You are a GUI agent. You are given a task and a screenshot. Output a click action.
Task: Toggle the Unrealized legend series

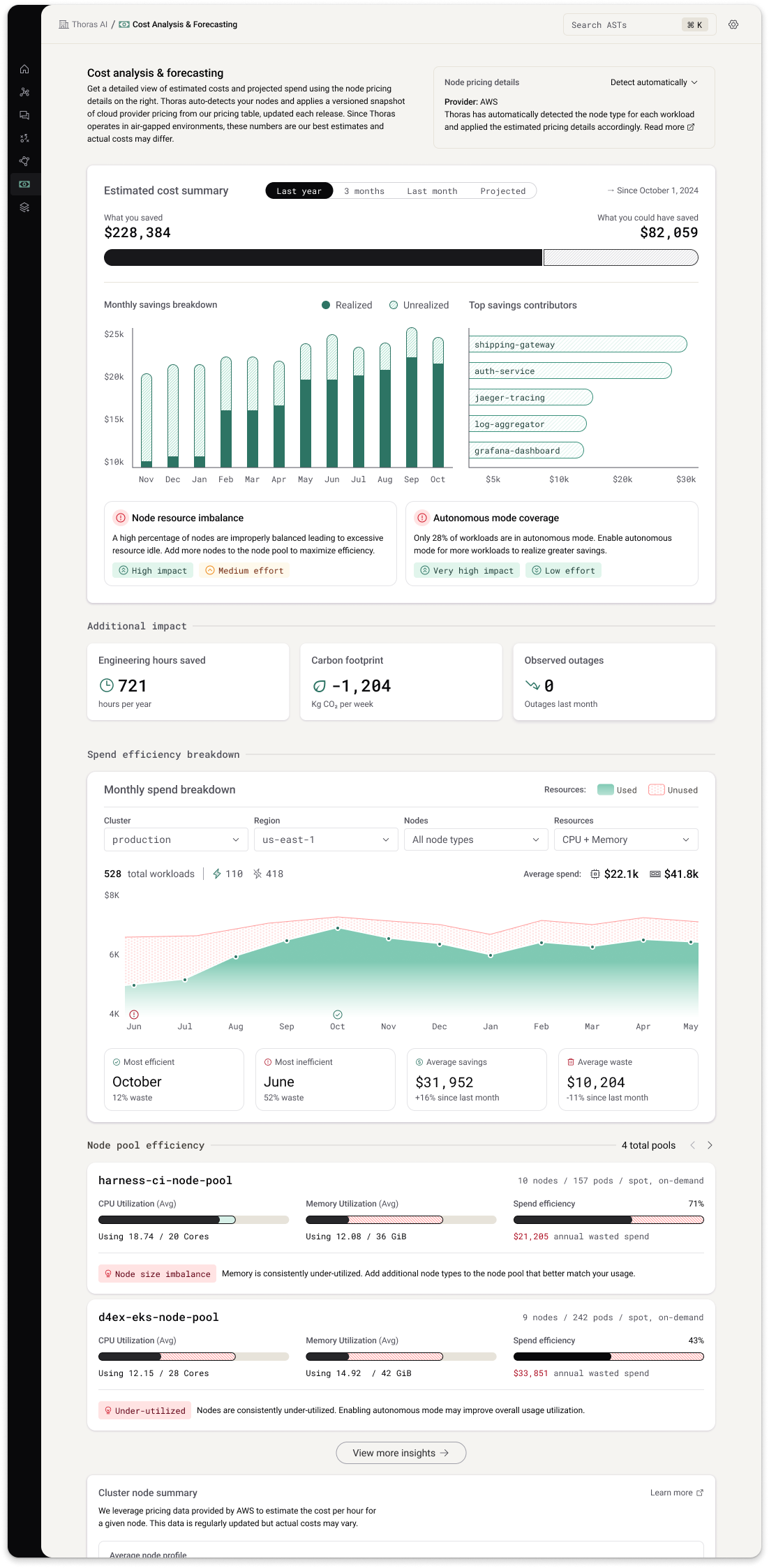pyautogui.click(x=419, y=305)
